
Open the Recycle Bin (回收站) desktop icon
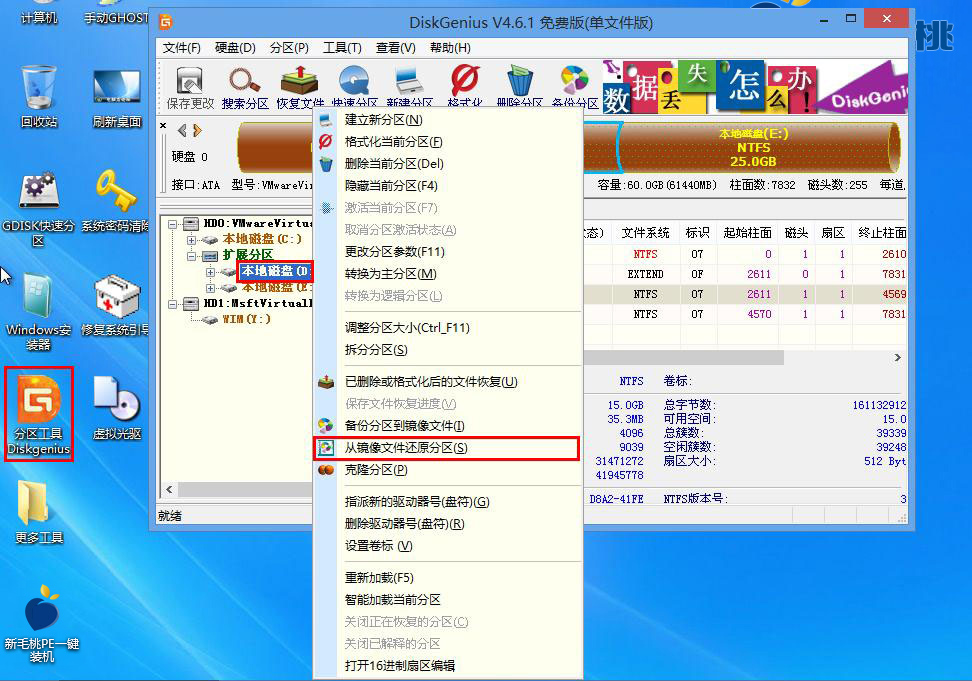point(38,96)
